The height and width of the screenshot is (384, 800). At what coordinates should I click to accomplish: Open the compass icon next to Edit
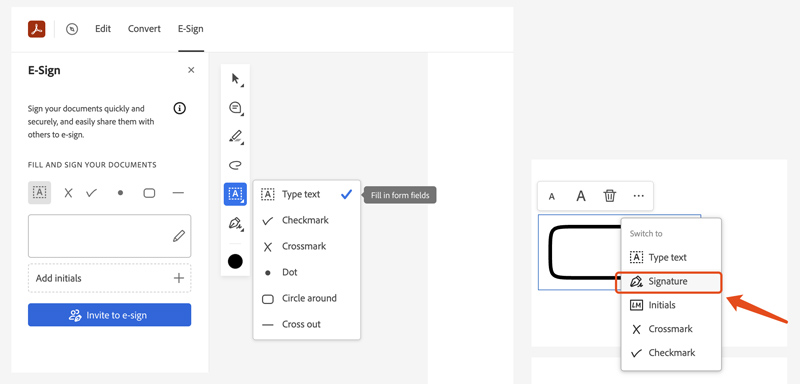pyautogui.click(x=72, y=29)
